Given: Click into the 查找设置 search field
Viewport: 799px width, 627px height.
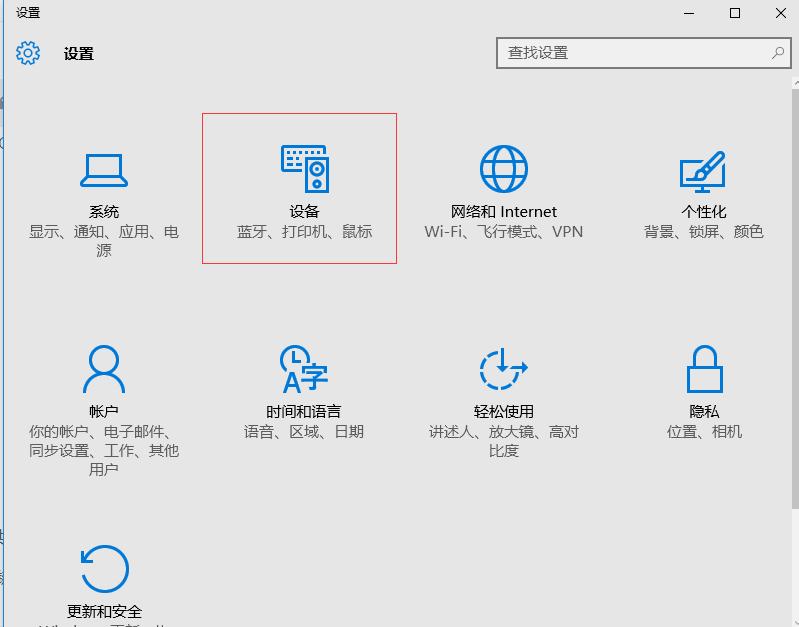Looking at the screenshot, I should 644,53.
